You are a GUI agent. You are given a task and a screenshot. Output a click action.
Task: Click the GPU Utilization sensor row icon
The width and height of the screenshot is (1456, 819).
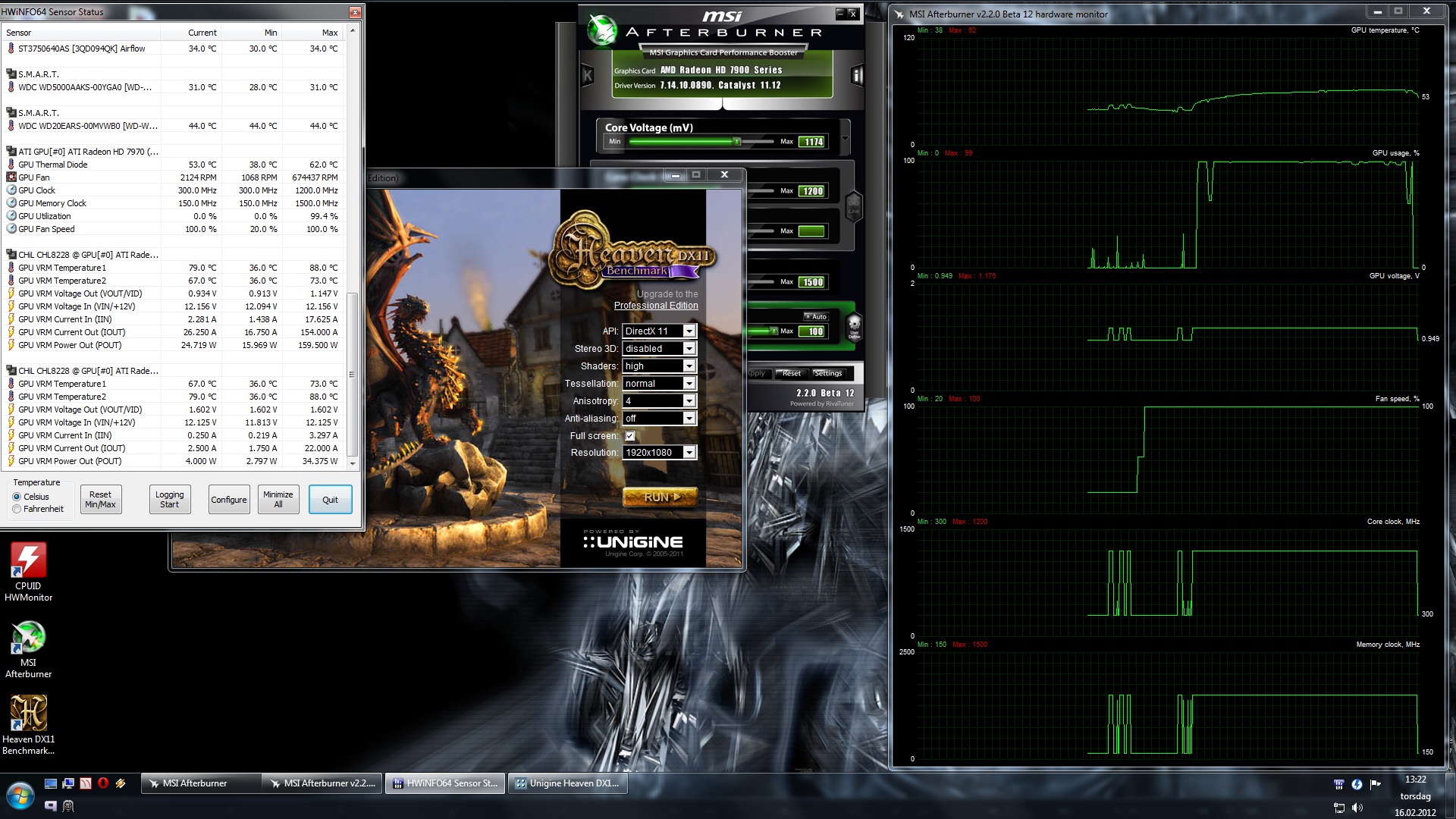pyautogui.click(x=11, y=216)
